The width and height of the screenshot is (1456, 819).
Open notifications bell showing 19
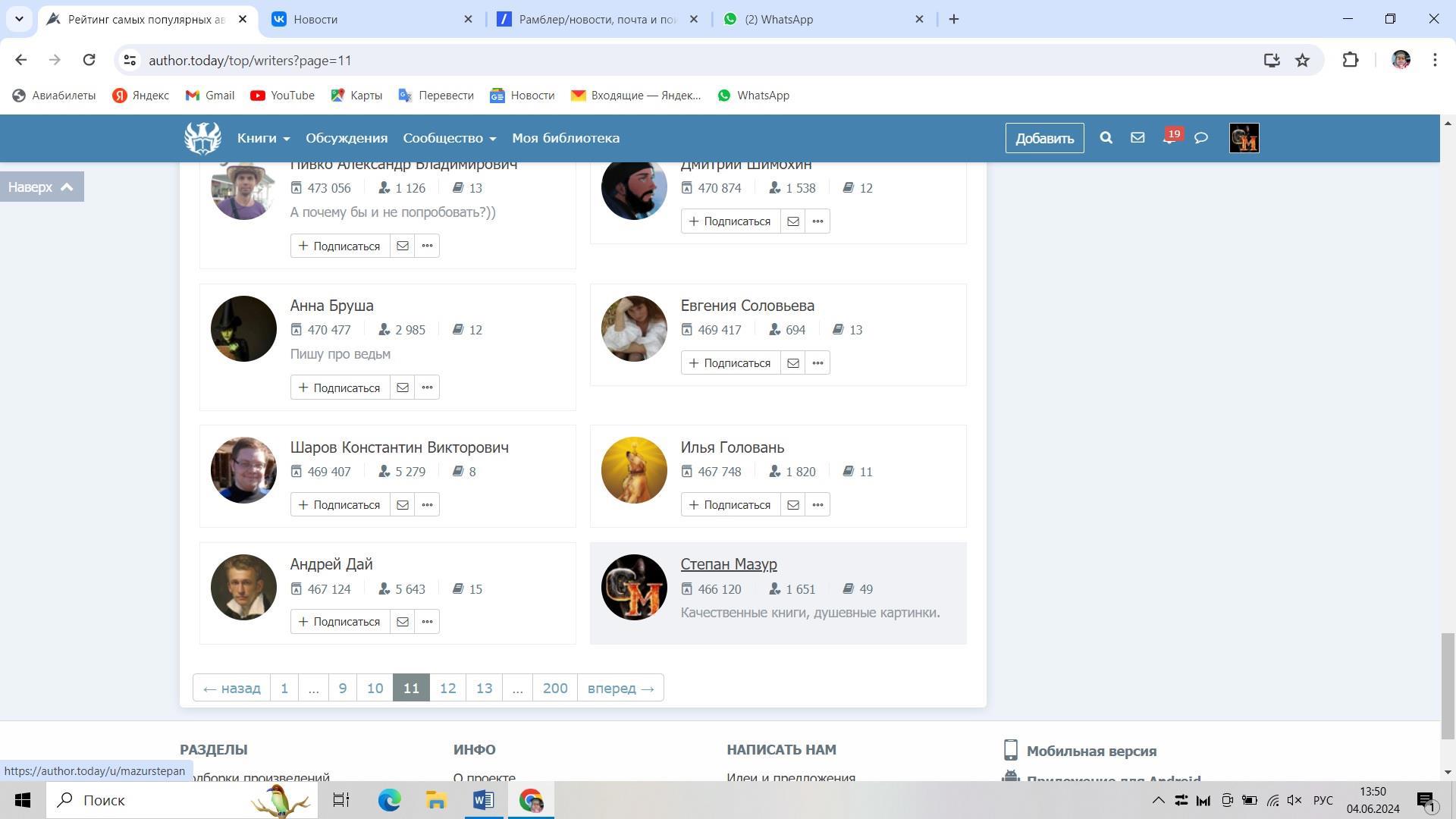pos(1169,138)
